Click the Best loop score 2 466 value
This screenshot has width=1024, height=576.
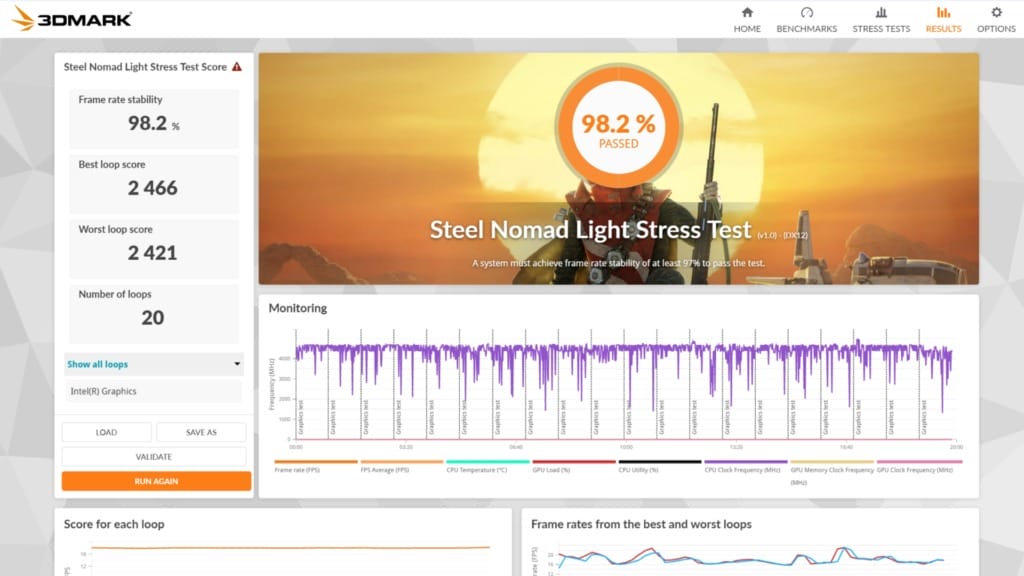coord(152,188)
